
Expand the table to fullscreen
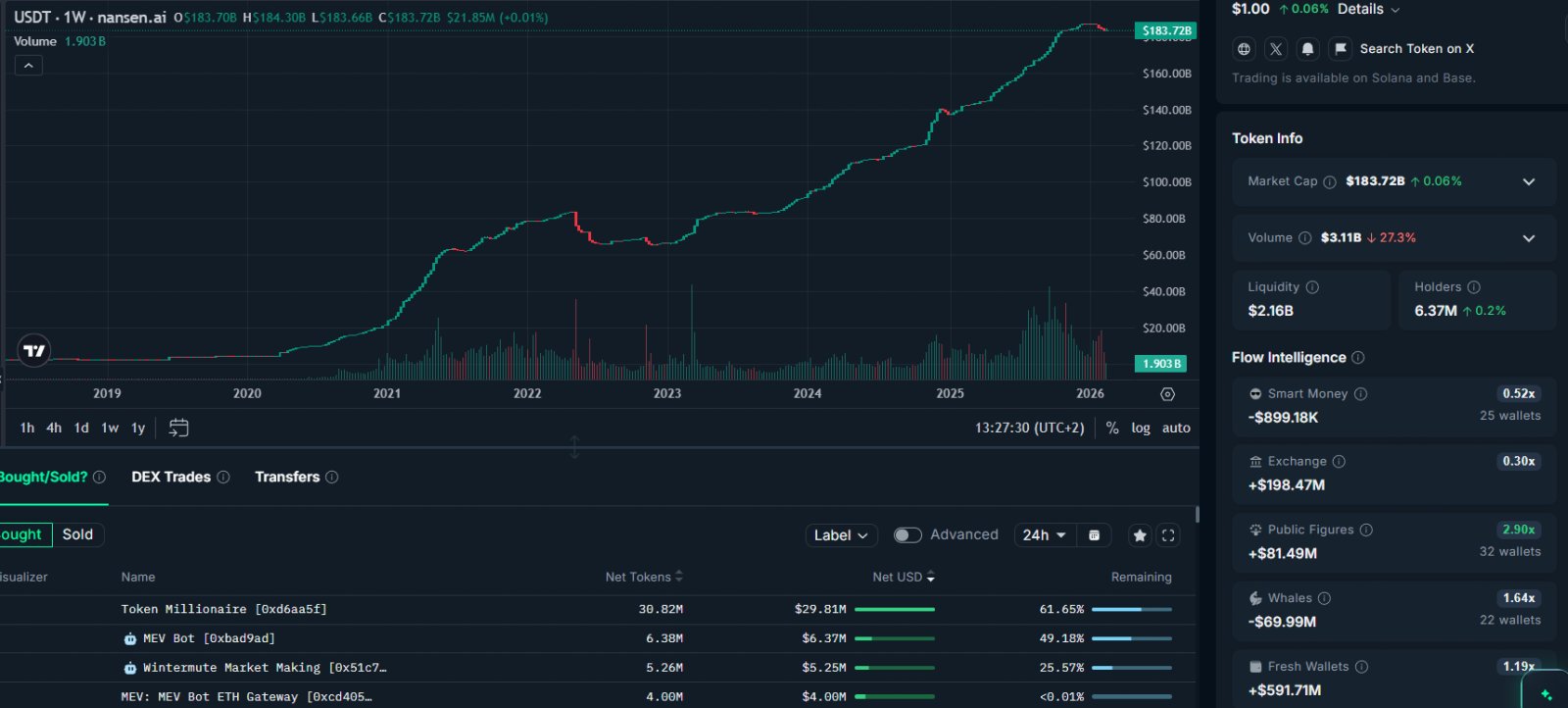(1168, 535)
